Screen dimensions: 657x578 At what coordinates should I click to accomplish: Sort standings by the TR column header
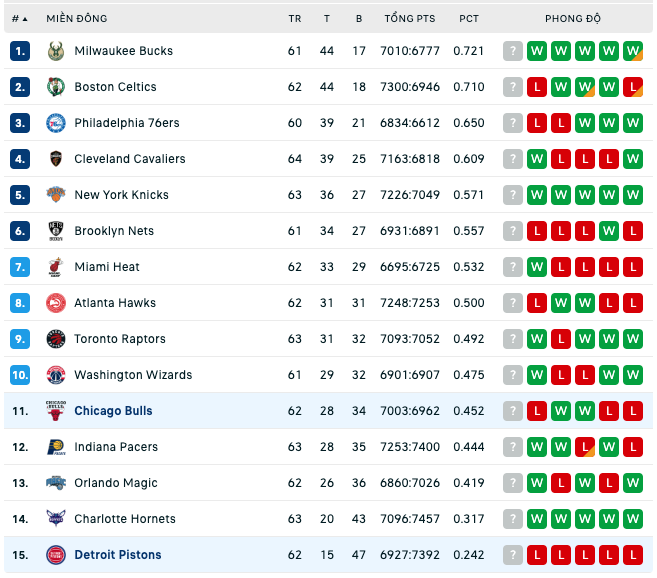pyautogui.click(x=295, y=19)
